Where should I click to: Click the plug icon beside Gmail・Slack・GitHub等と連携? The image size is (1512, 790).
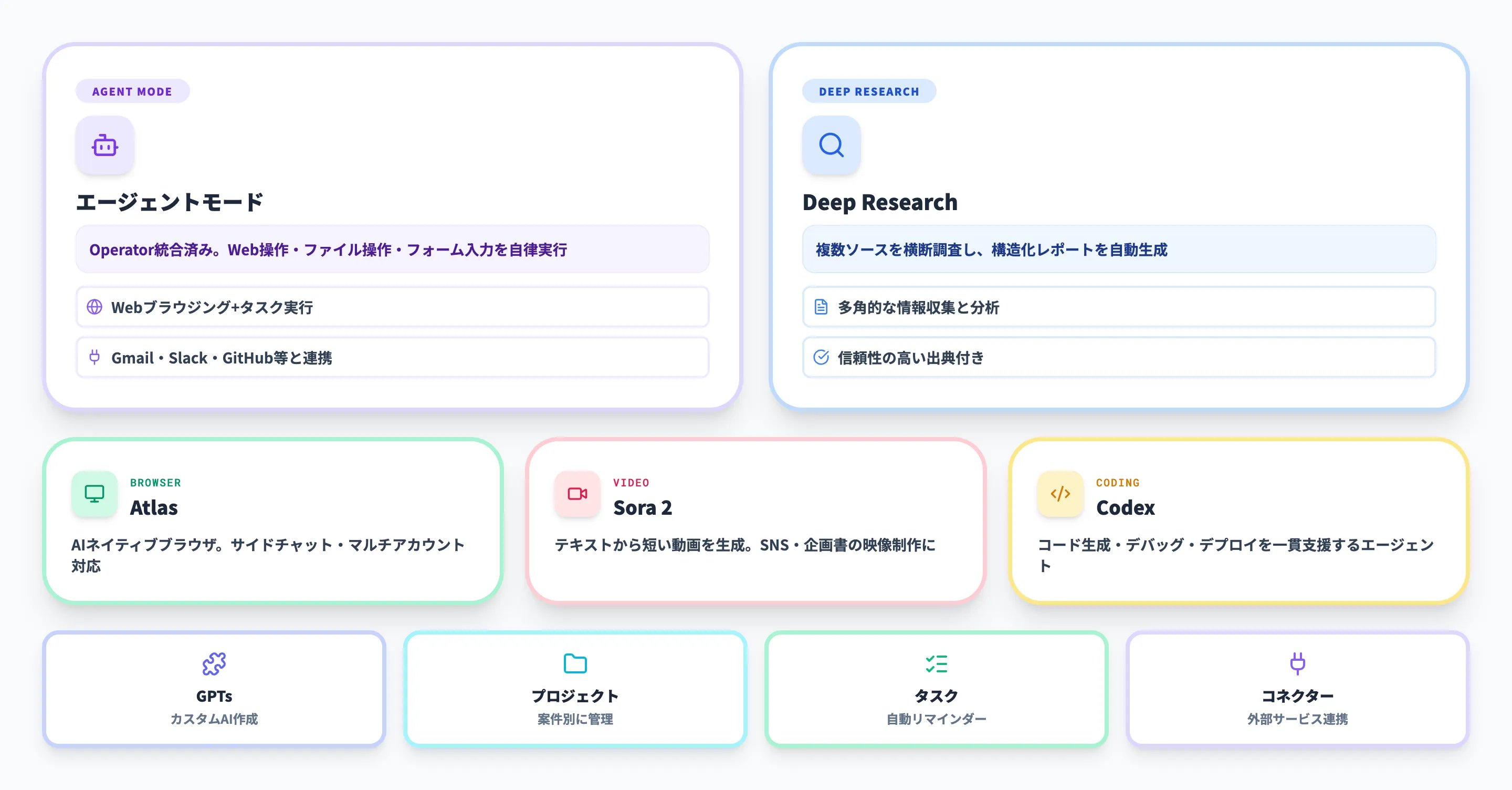pyautogui.click(x=95, y=357)
